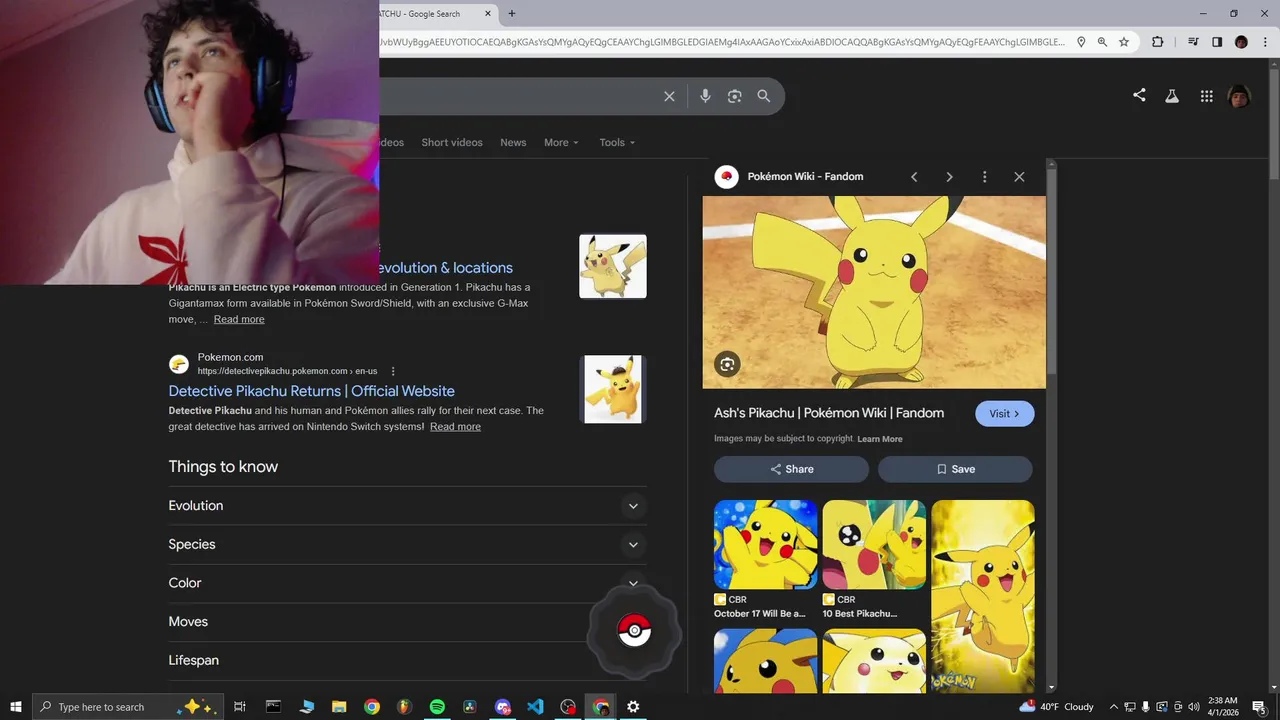Save the image with the Save button
1280x720 pixels.
coord(955,469)
